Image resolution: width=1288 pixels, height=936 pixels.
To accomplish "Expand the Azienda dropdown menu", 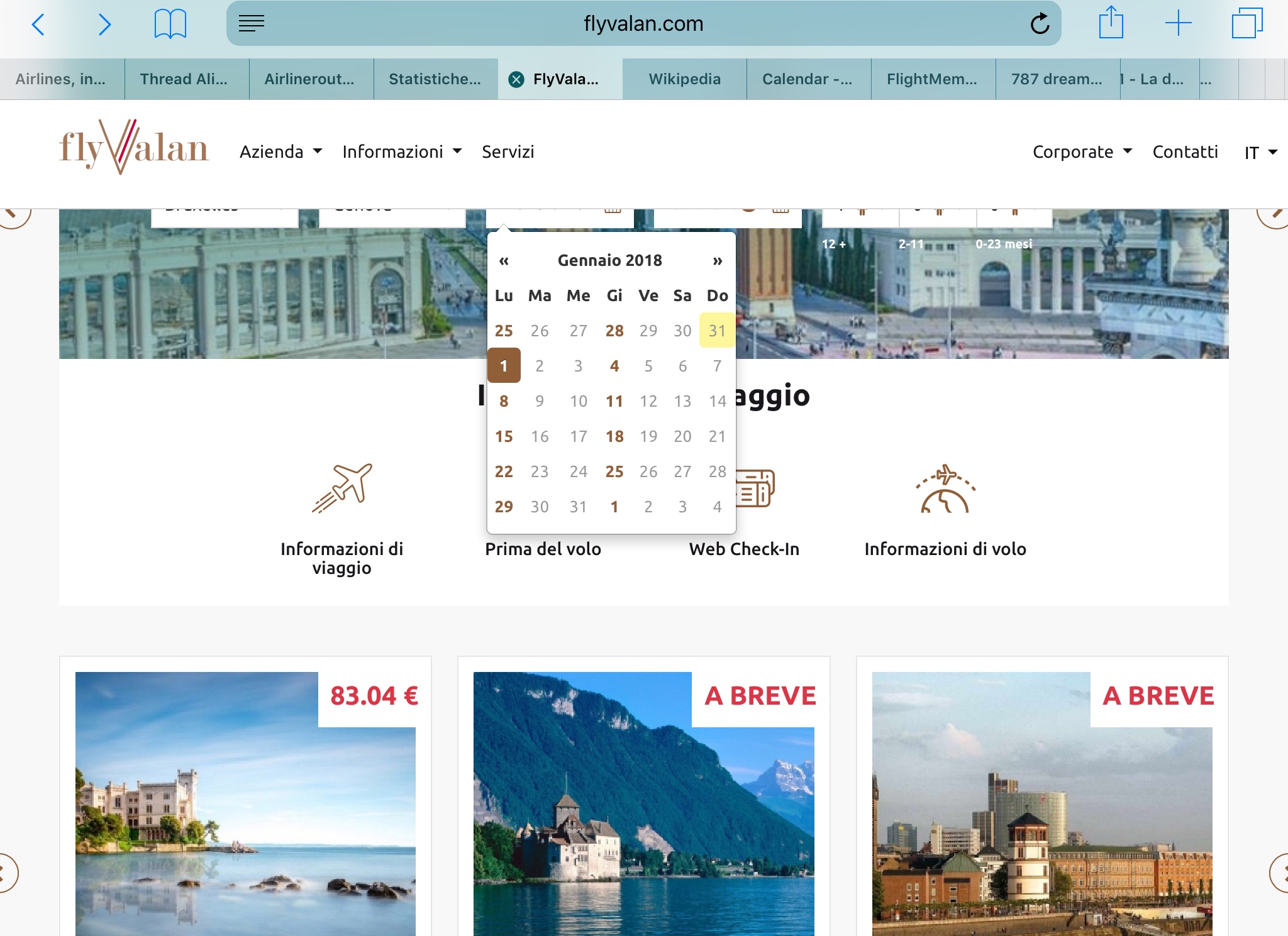I will coord(280,151).
